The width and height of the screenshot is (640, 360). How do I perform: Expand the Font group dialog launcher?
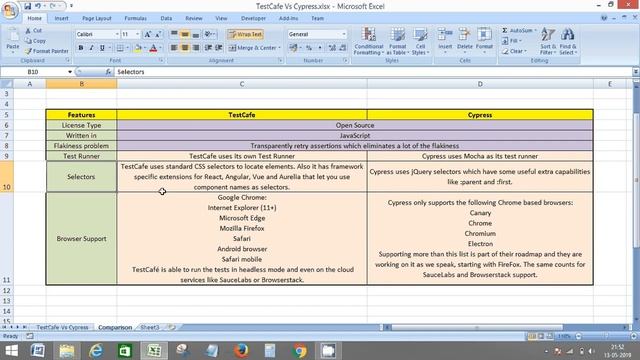[161, 60]
